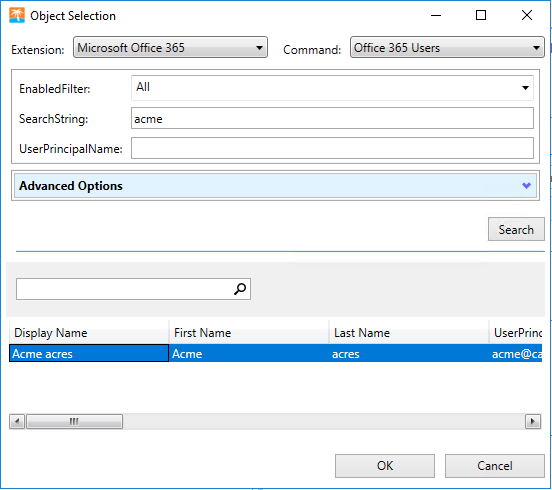552x490 pixels.
Task: Open the Extension dropdown showing Microsoft Office 365
Action: pos(170,47)
